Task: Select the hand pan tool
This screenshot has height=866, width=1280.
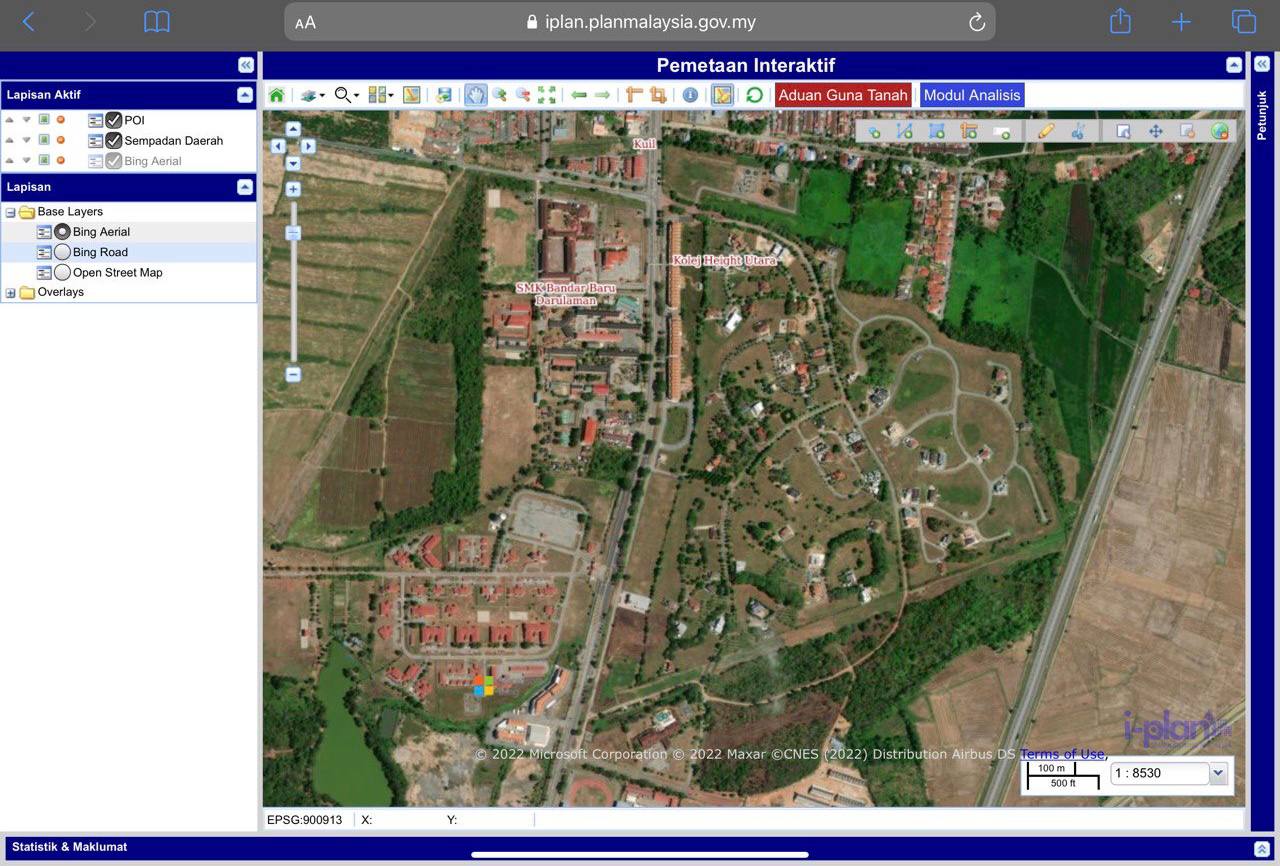Action: (x=475, y=95)
